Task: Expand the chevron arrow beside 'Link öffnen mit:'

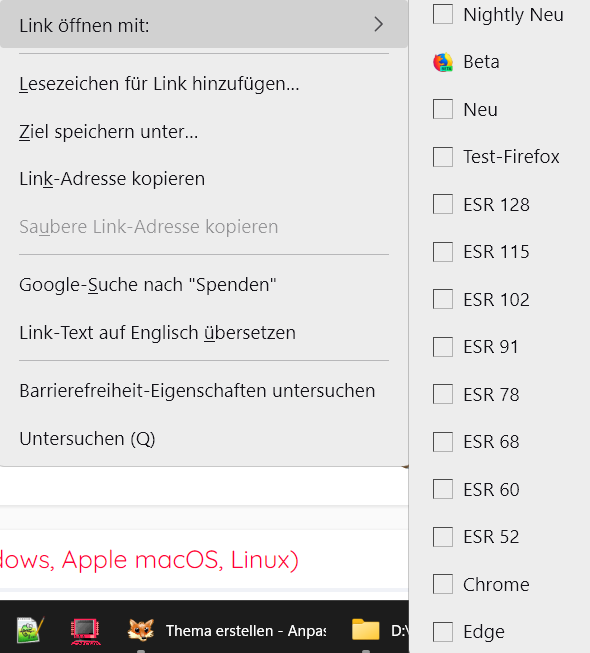Action: [378, 24]
